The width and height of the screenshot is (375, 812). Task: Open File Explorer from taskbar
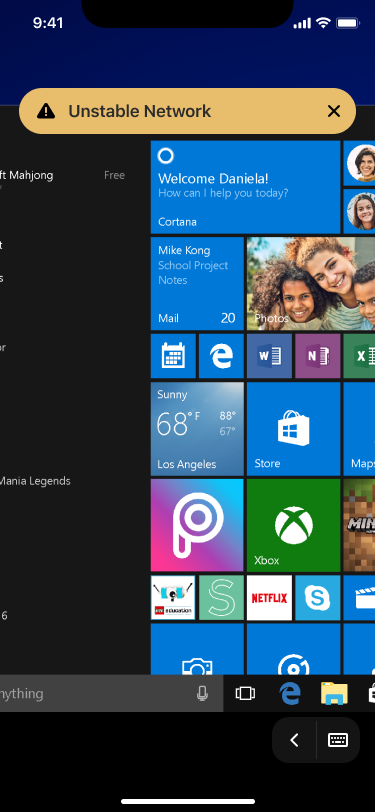[334, 693]
